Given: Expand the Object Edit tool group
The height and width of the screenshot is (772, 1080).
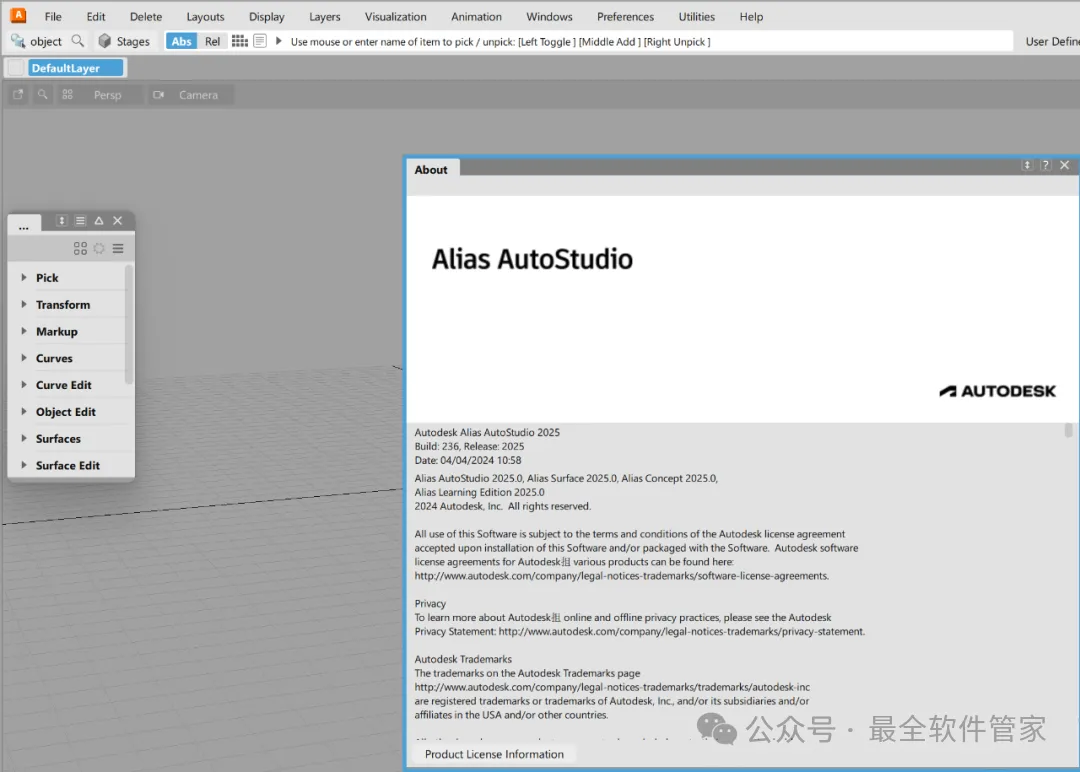Looking at the screenshot, I should click(23, 412).
